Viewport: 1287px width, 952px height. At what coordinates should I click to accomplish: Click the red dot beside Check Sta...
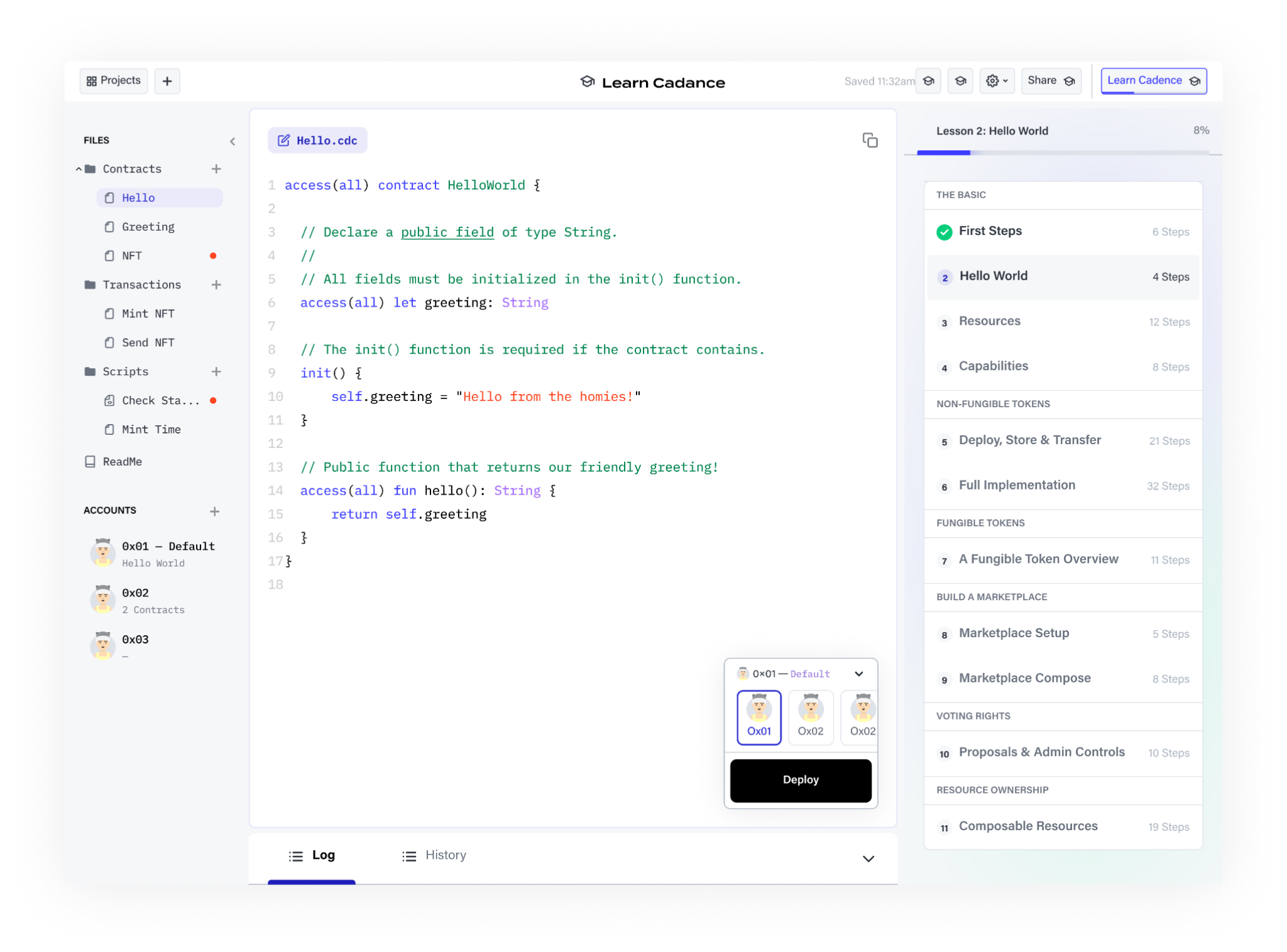tap(213, 400)
